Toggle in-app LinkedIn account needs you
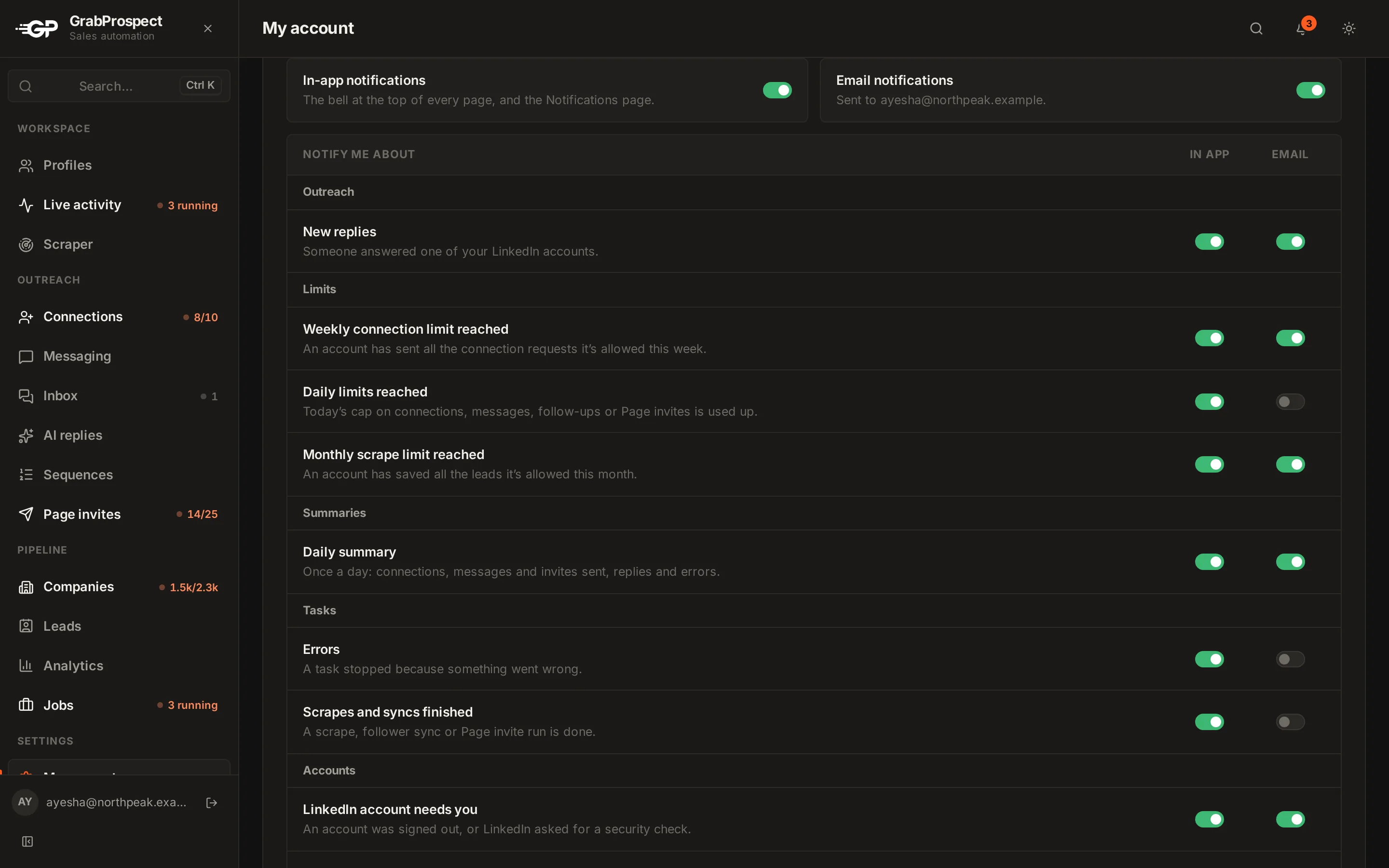 coord(1210,819)
